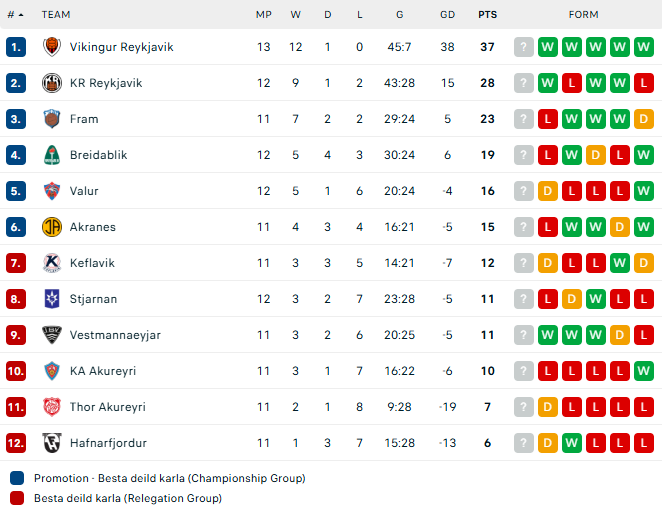Sort the table by PTS column
The width and height of the screenshot is (662, 513).
coord(488,15)
